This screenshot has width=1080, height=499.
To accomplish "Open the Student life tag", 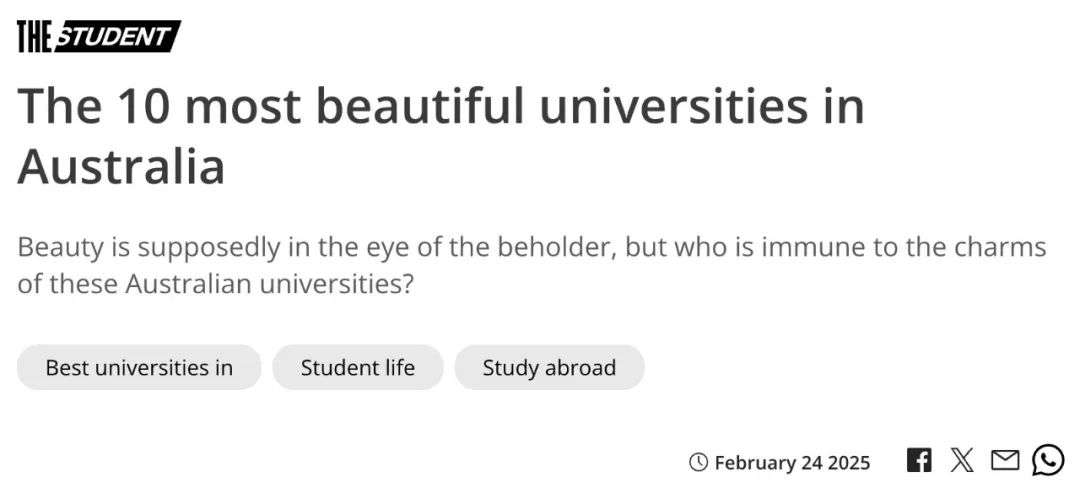I will (357, 367).
